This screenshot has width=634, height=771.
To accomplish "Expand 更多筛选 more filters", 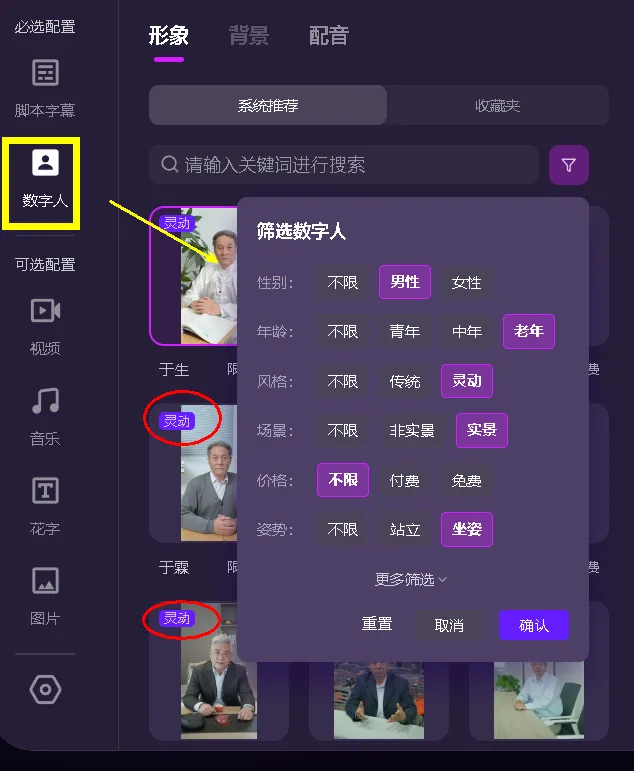I will [x=411, y=579].
